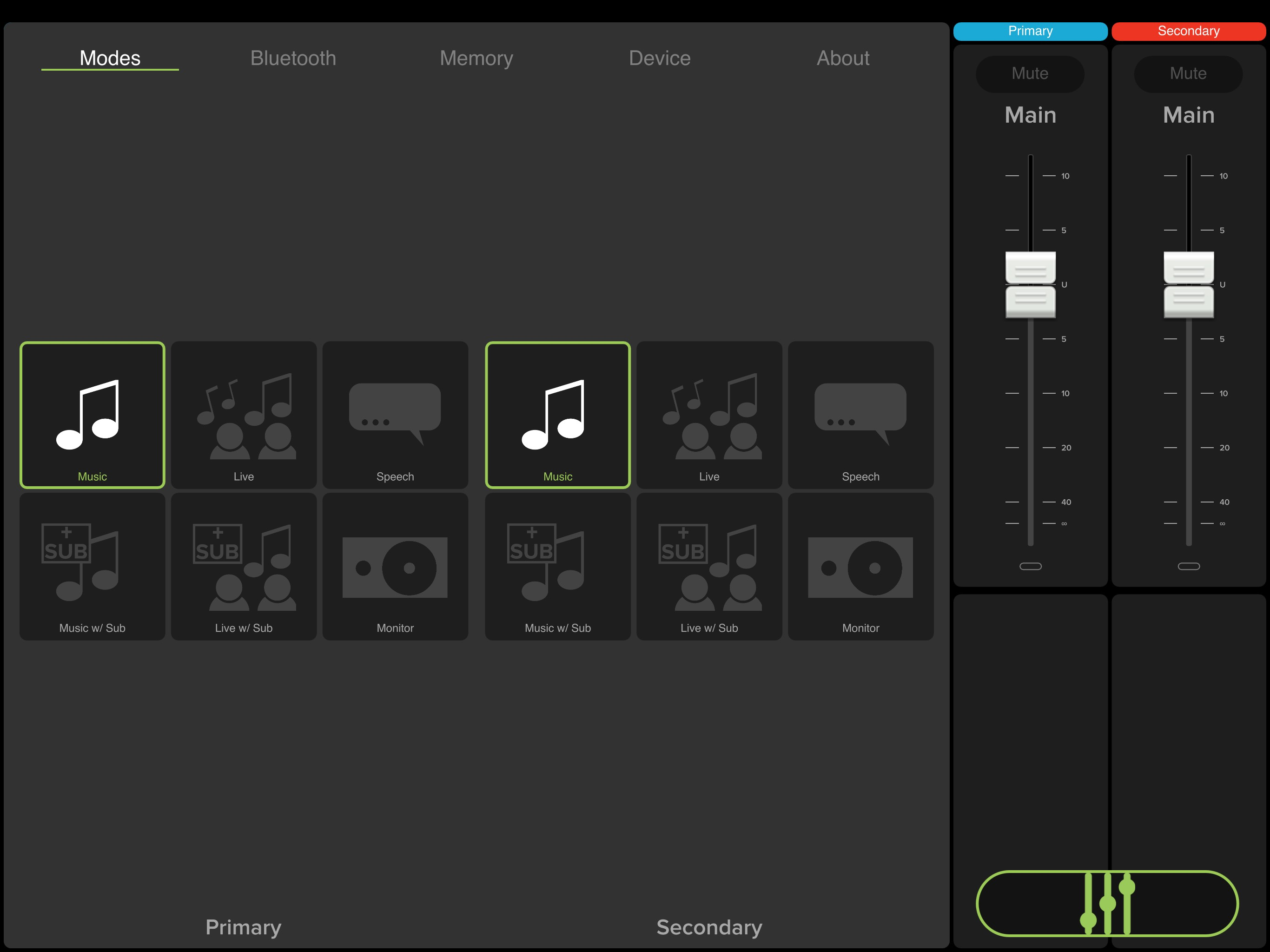Select Secondary Live mode icon
The height and width of the screenshot is (952, 1270).
point(709,415)
